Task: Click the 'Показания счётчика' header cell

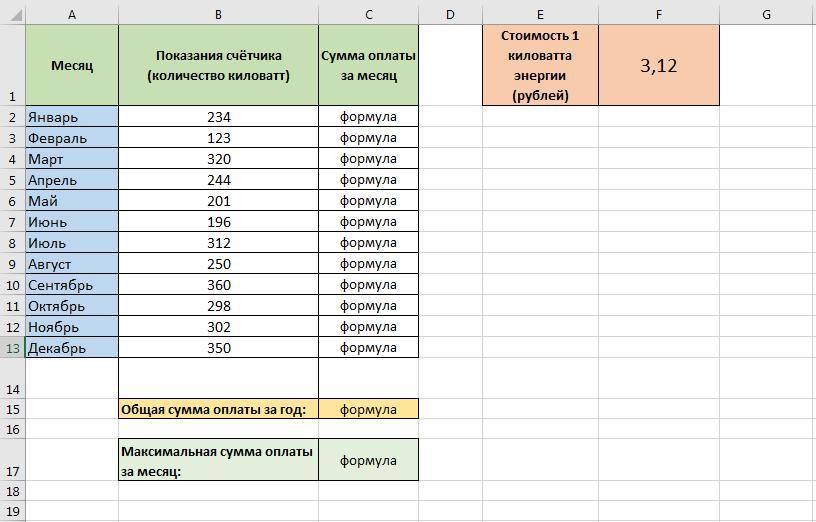Action: point(219,65)
